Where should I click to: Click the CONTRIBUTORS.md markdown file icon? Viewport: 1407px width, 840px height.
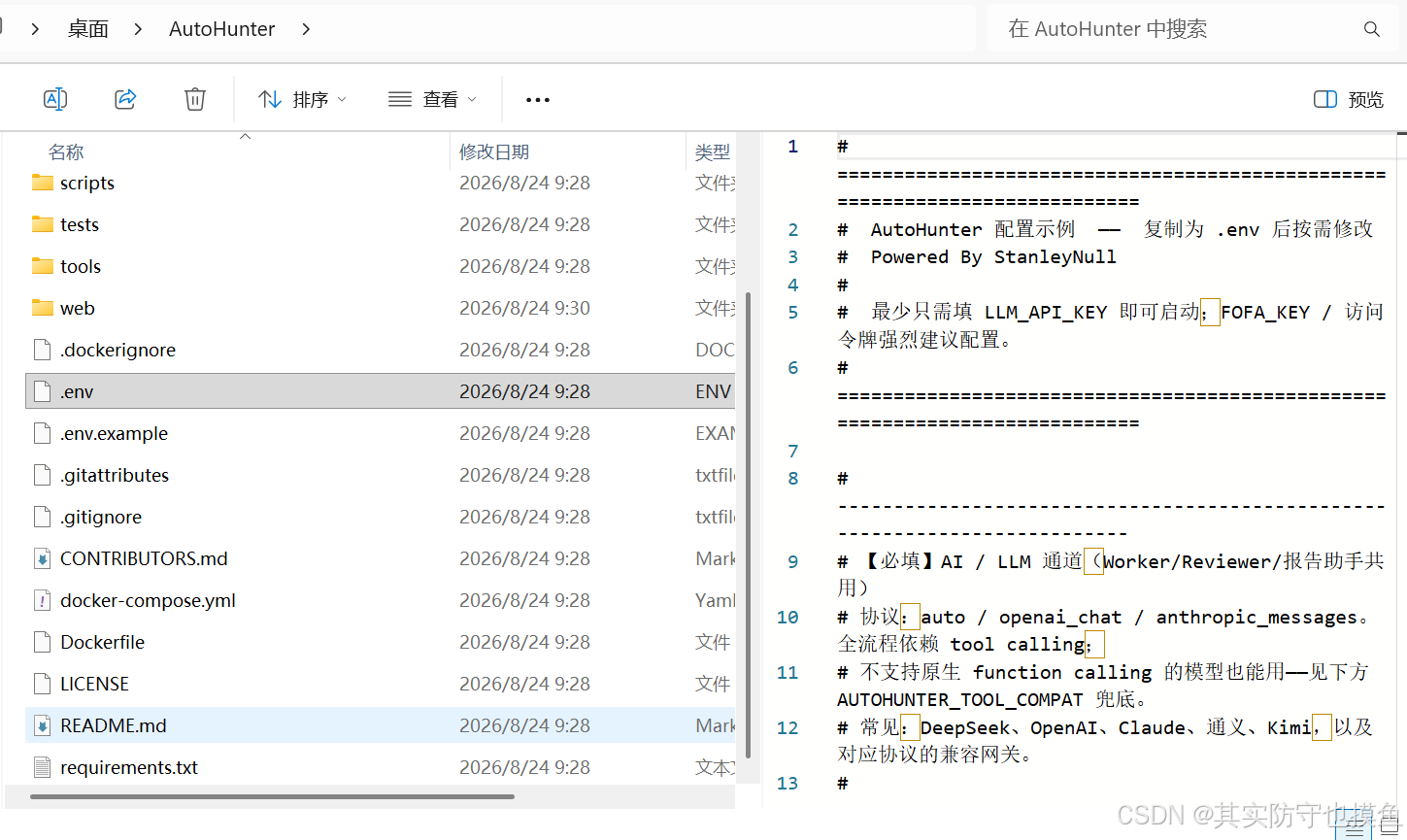pyautogui.click(x=43, y=558)
